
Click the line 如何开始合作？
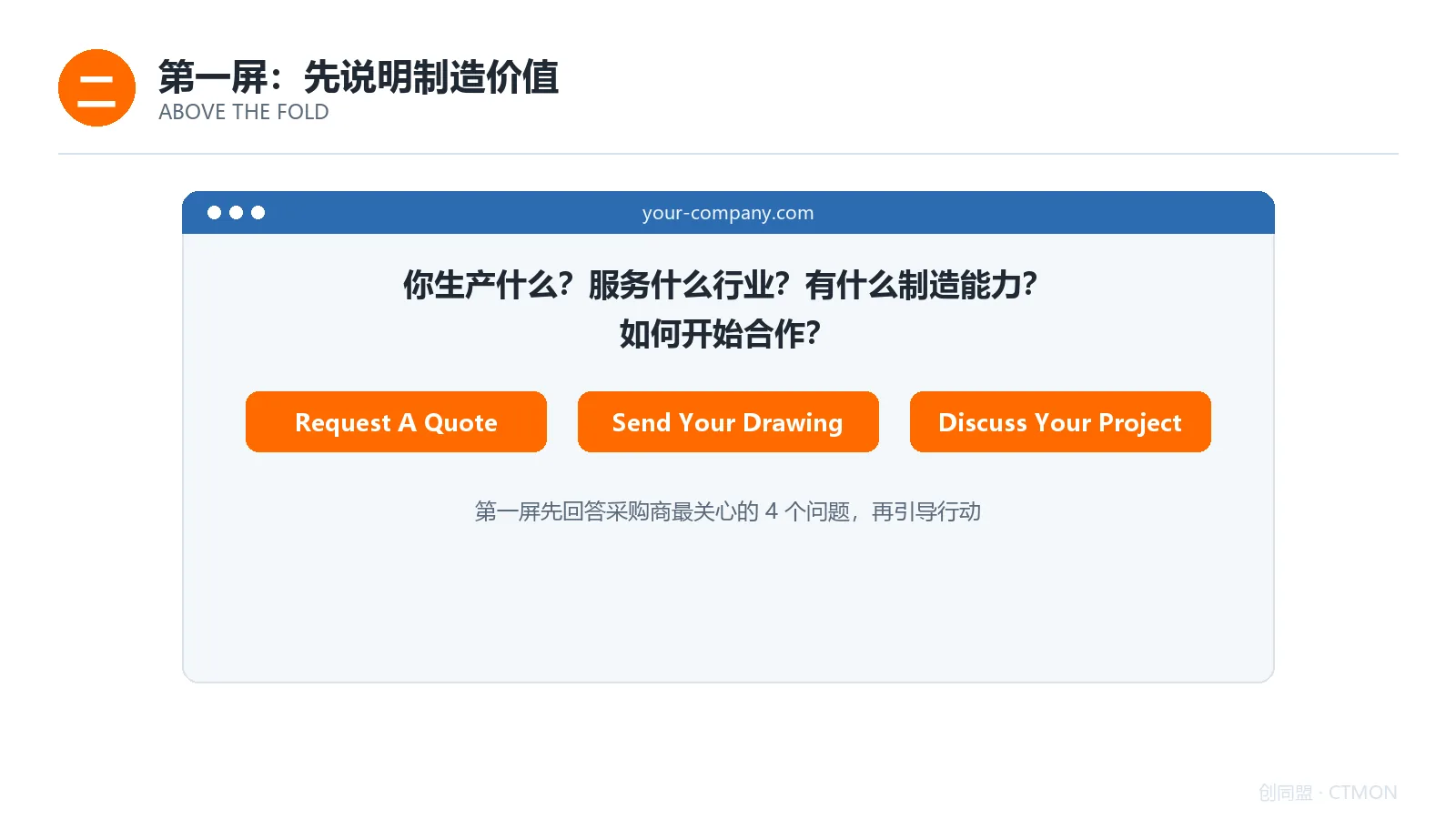pyautogui.click(x=721, y=334)
